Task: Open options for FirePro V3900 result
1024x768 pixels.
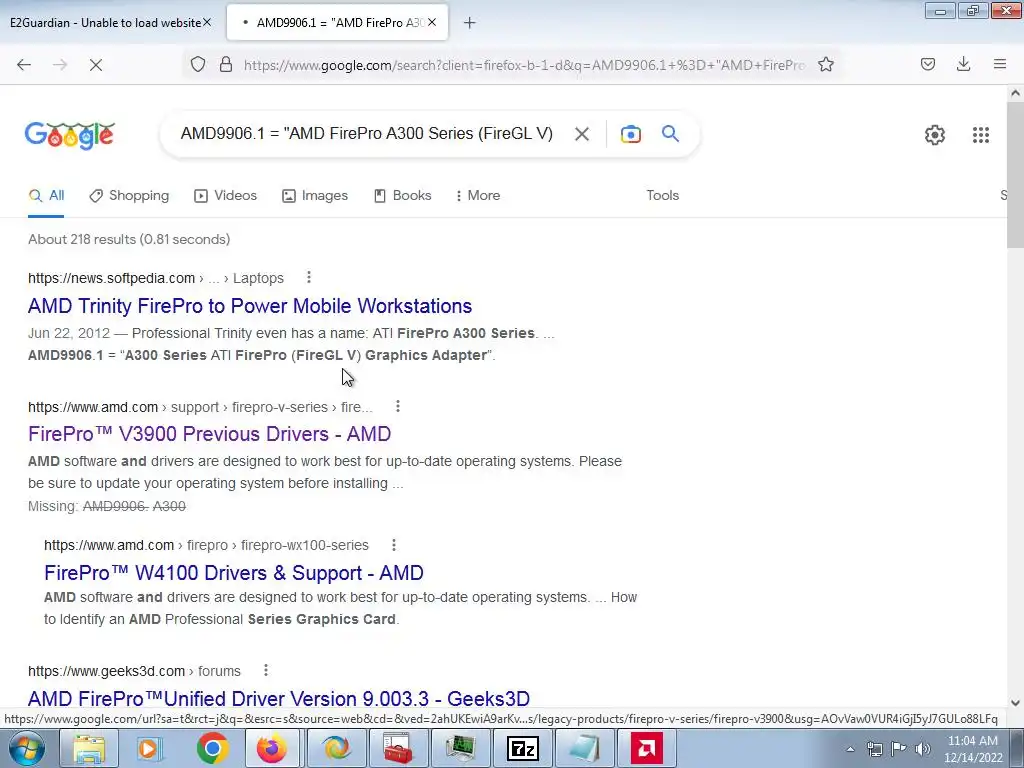Action: (398, 406)
